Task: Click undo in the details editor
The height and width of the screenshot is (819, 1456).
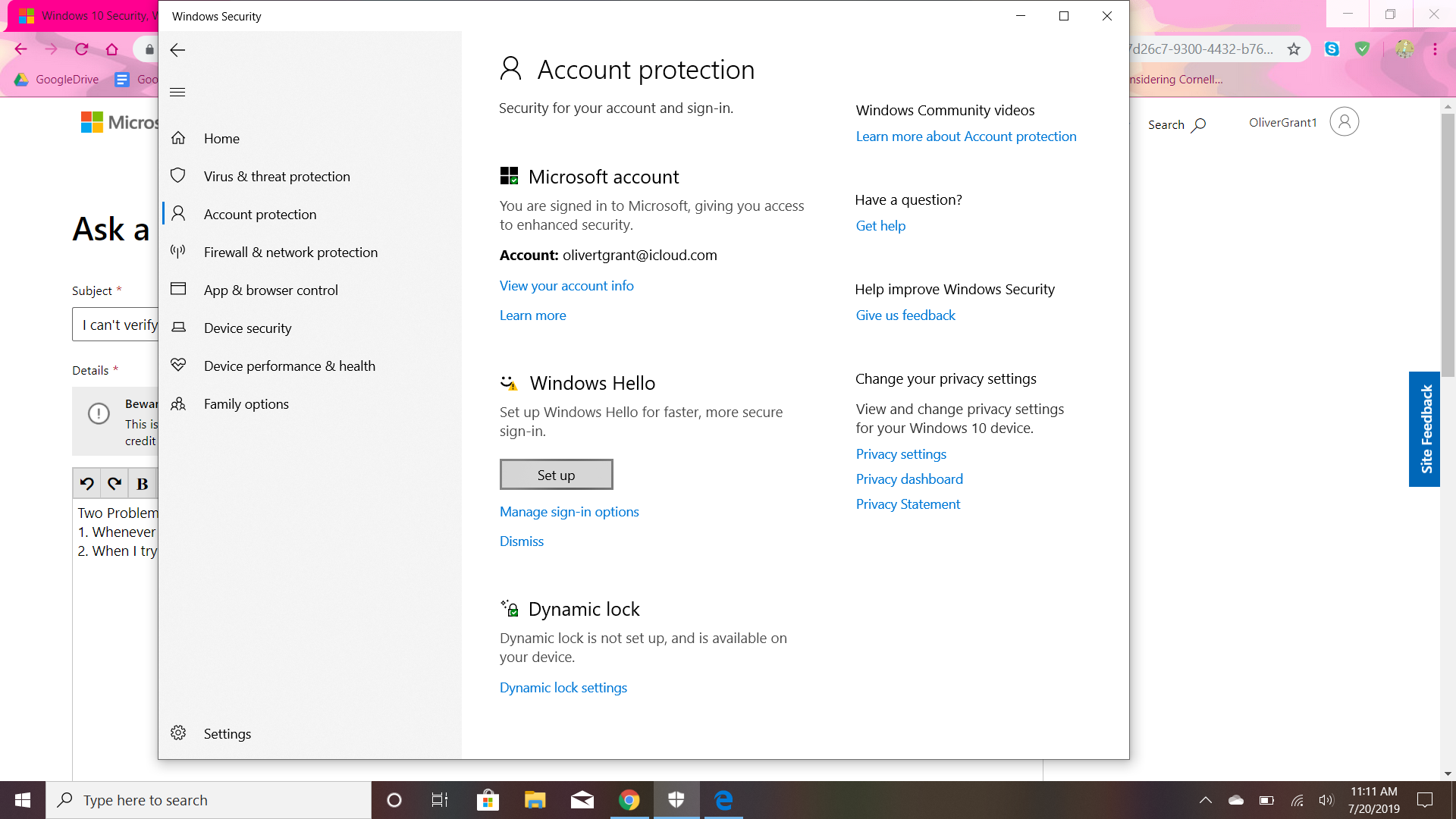Action: (x=87, y=484)
